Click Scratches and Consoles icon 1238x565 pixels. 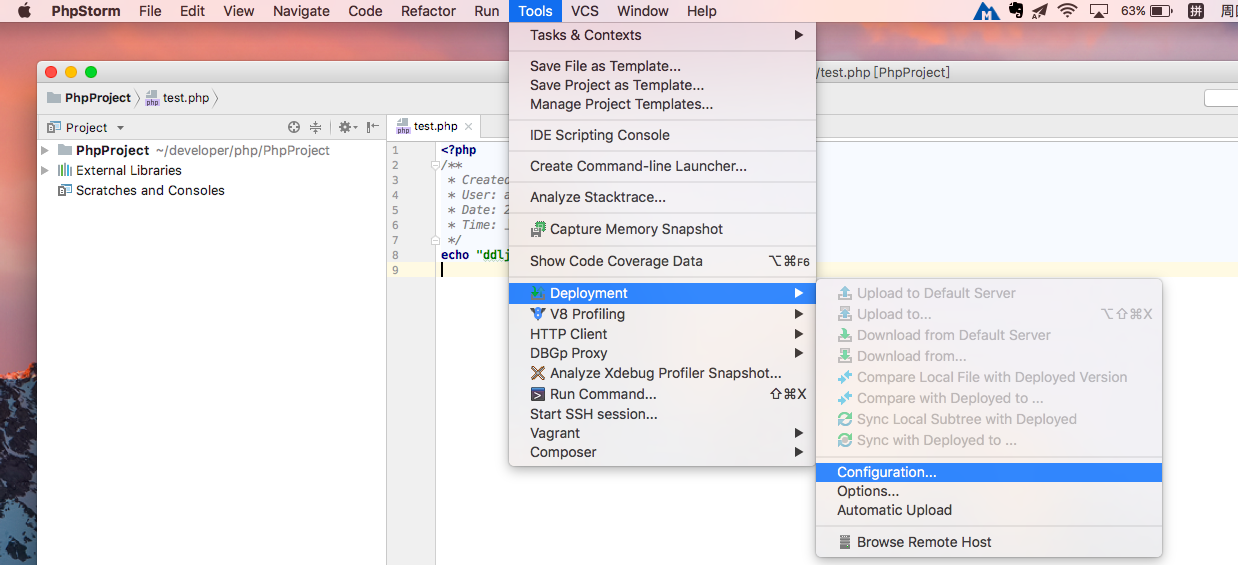coord(65,190)
